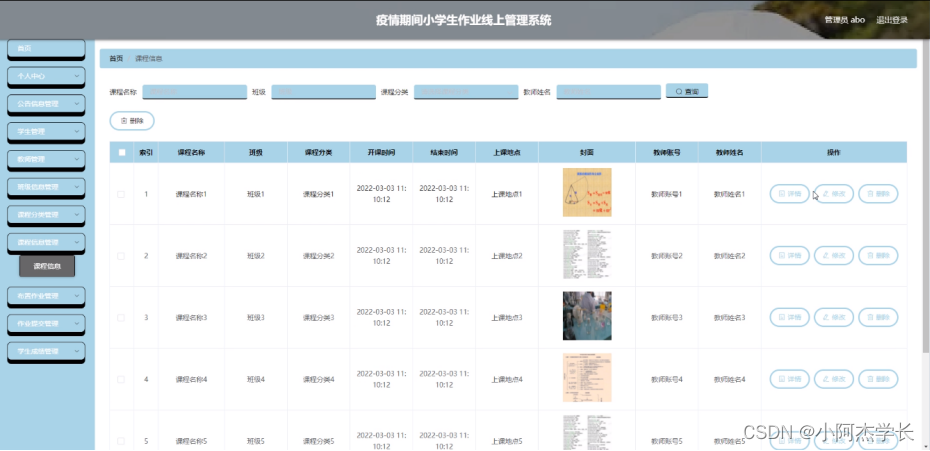Screen dimensions: 930x451
Task: Focus the 课程分类 search input
Action: tap(466, 92)
